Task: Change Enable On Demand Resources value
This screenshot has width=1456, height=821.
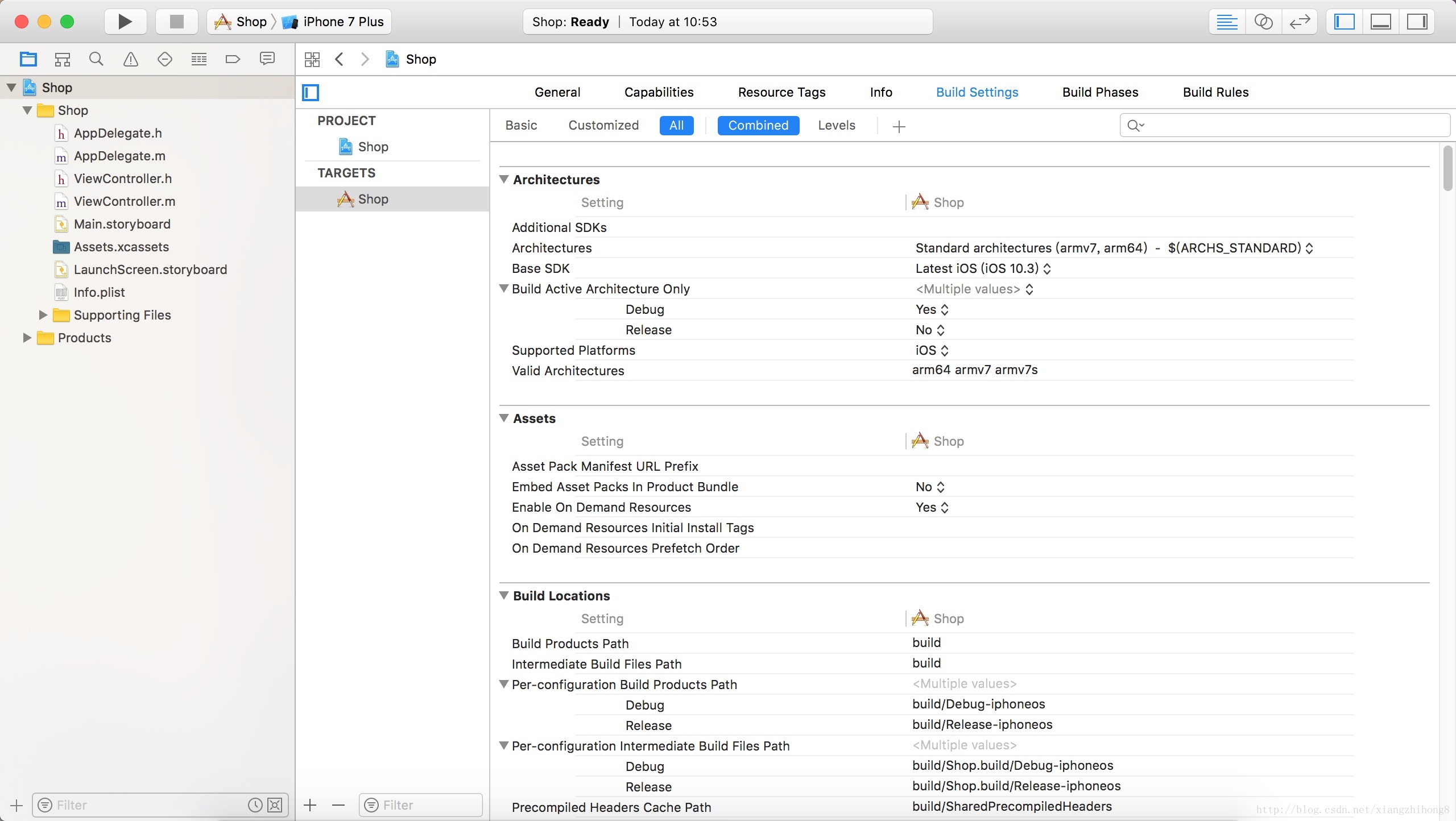Action: coord(932,507)
